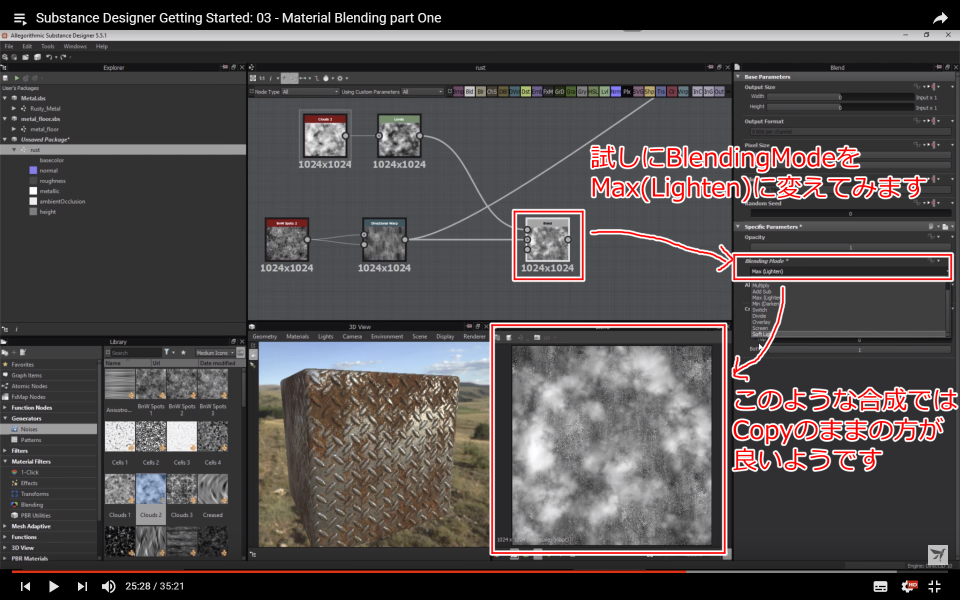
Task: Expand the metal_floor graph
Action: (14, 129)
